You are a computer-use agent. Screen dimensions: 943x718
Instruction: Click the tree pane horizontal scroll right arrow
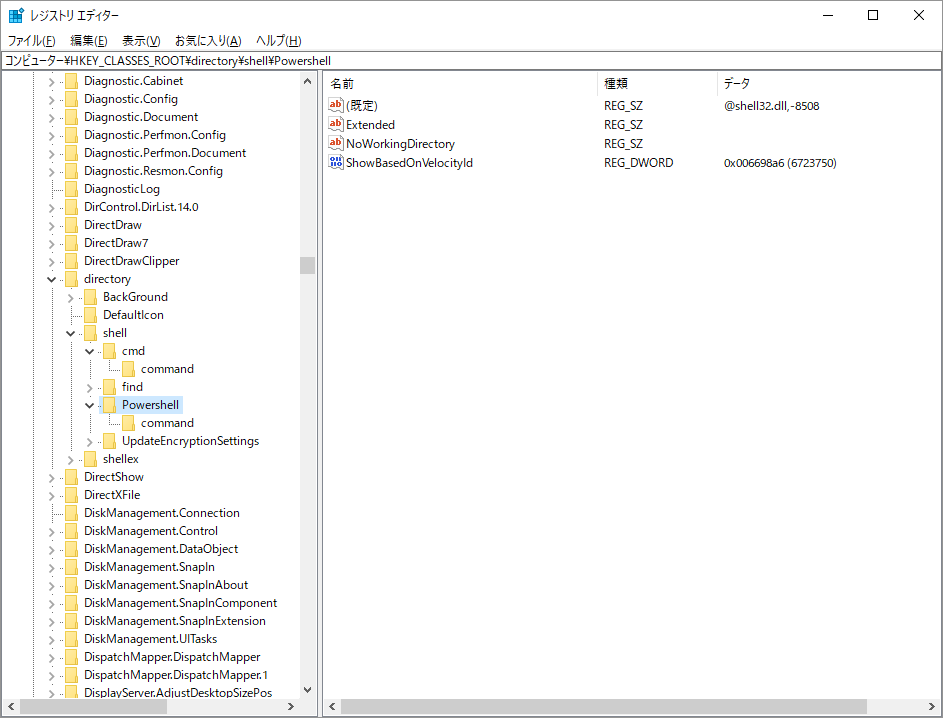pos(291,707)
